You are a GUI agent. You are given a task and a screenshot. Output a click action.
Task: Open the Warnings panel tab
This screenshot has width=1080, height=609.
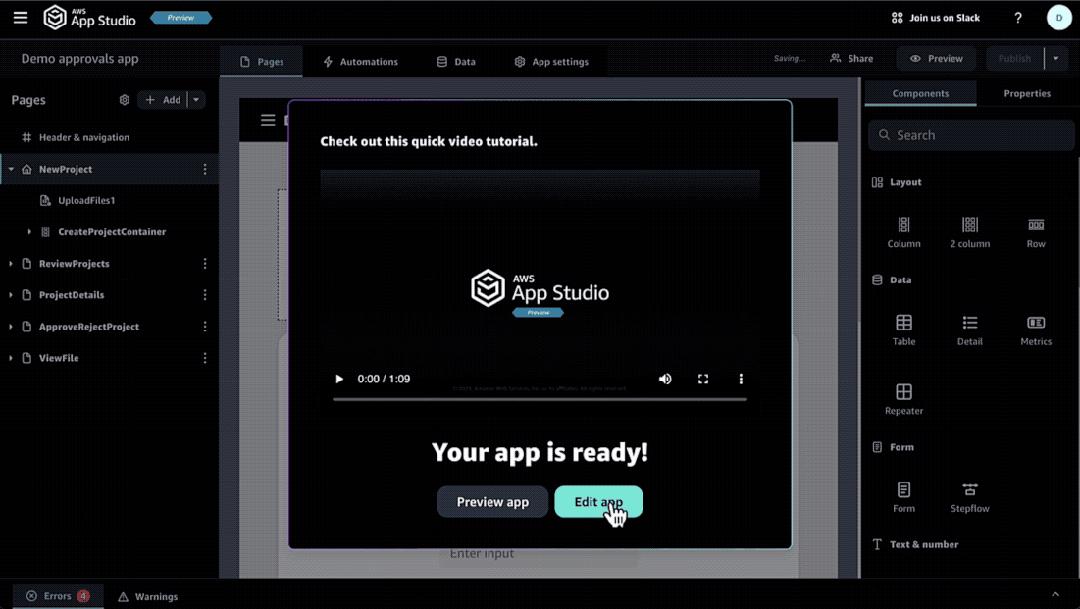point(148,597)
